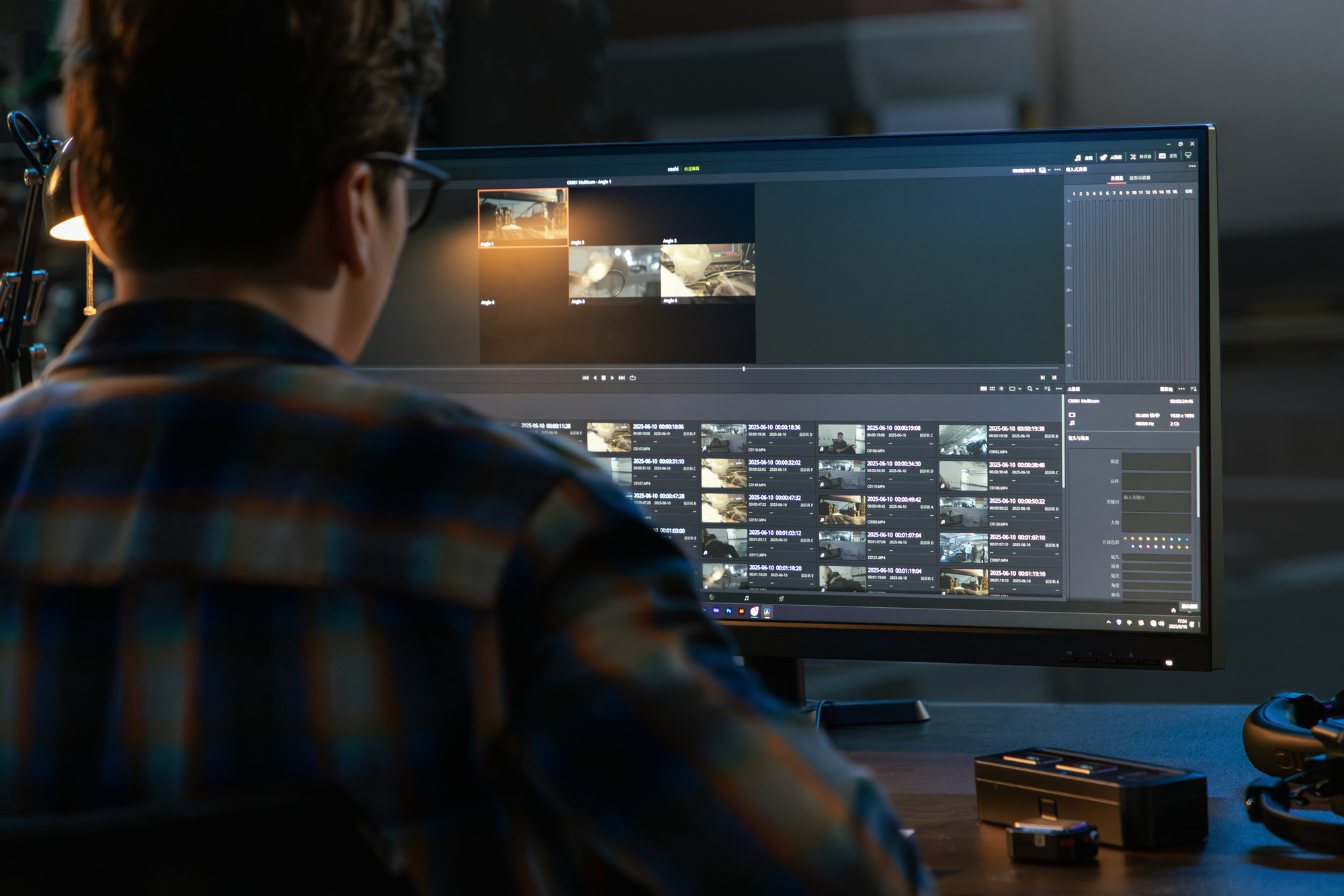This screenshot has width=1344, height=896.
Task: Click the Description field in metadata panel
Action: pyautogui.click(x=1157, y=462)
